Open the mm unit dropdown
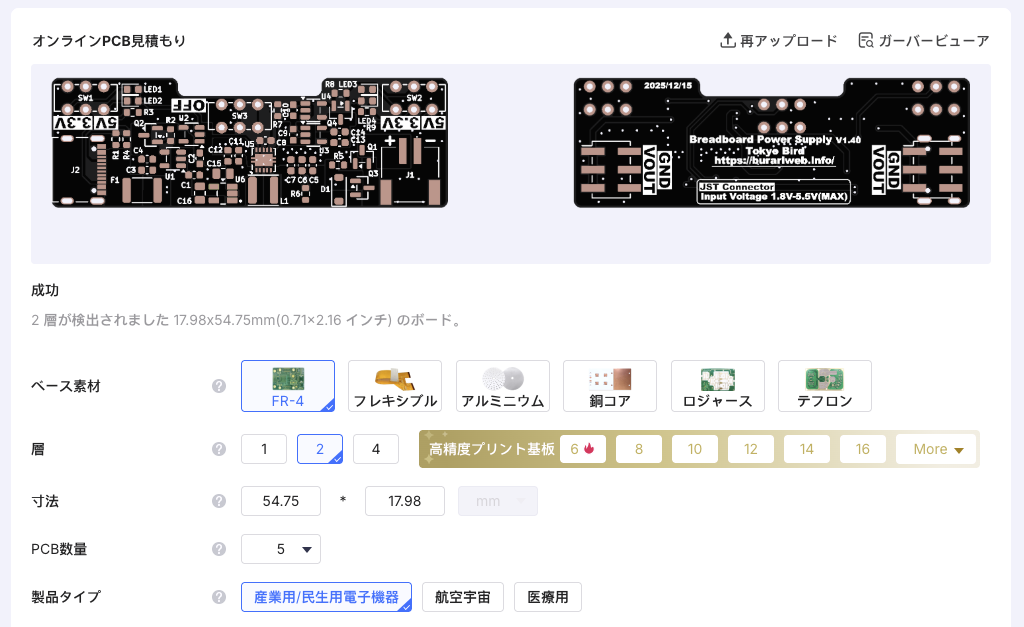This screenshot has width=1024, height=627. click(497, 501)
